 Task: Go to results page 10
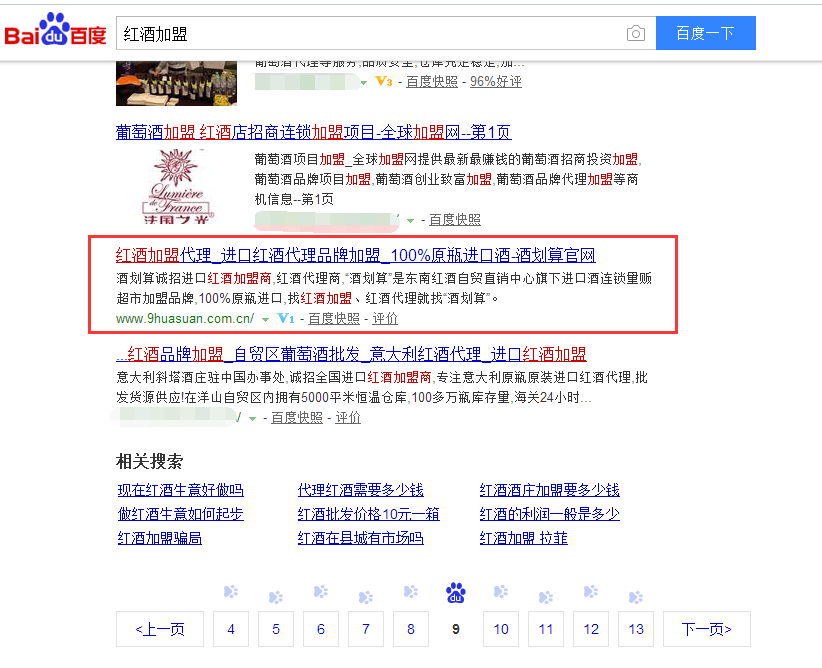501,629
